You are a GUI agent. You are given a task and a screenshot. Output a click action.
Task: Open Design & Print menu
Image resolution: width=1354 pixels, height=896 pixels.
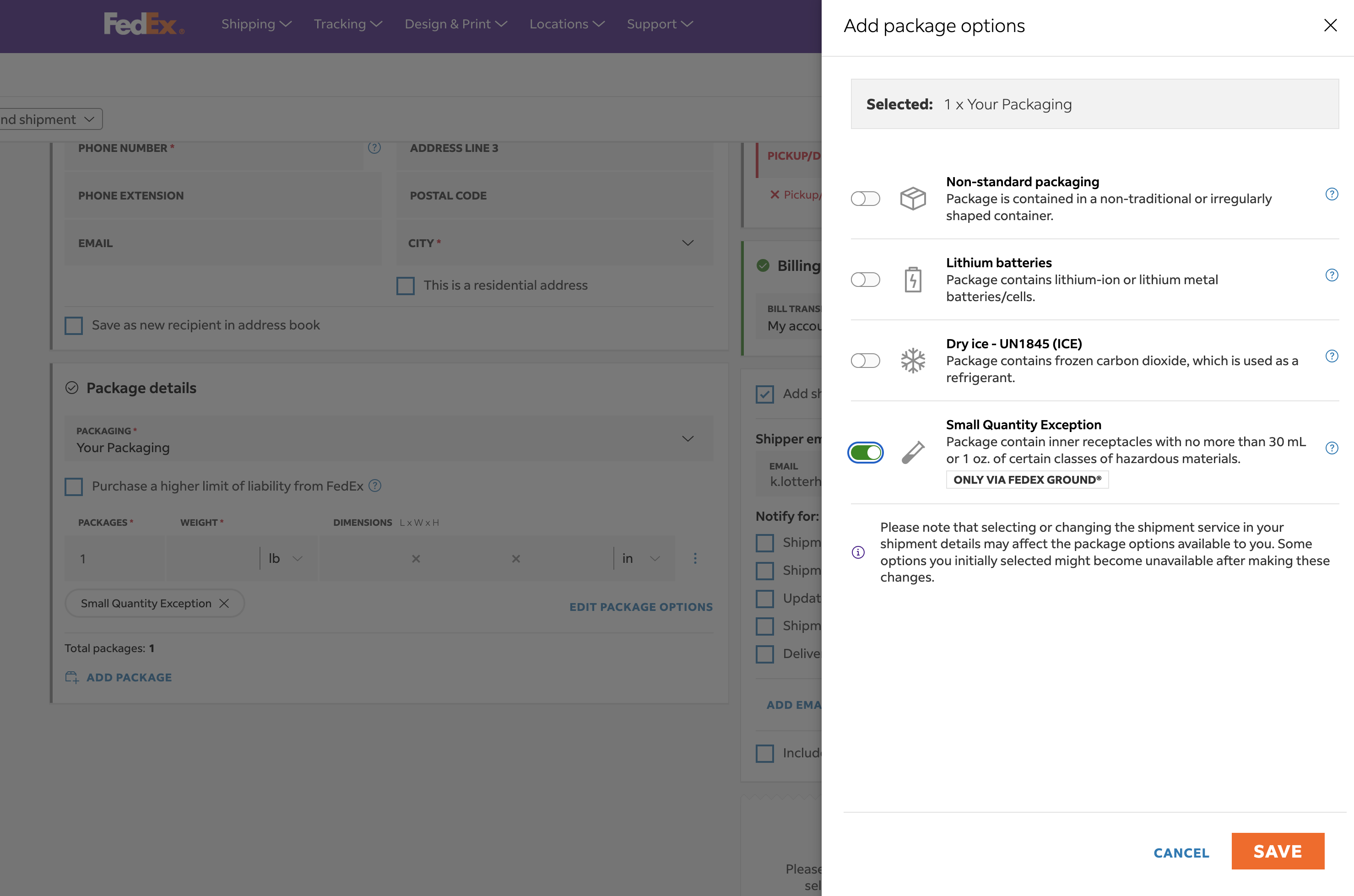tap(456, 24)
